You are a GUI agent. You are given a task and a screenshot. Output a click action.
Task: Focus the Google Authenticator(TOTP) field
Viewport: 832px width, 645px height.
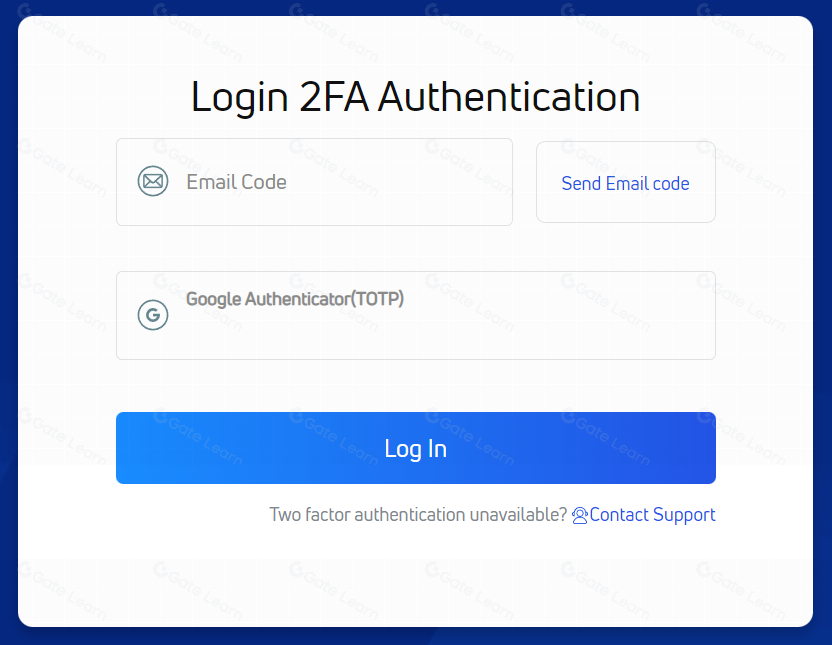(415, 316)
